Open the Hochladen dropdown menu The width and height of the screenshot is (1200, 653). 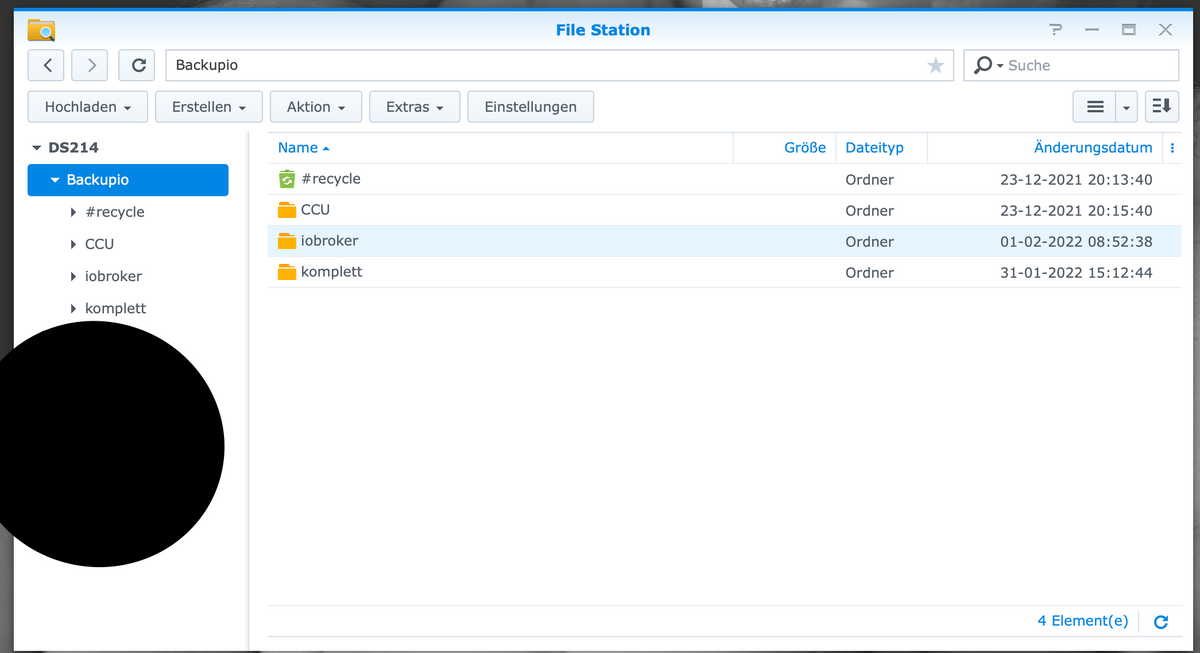tap(88, 107)
